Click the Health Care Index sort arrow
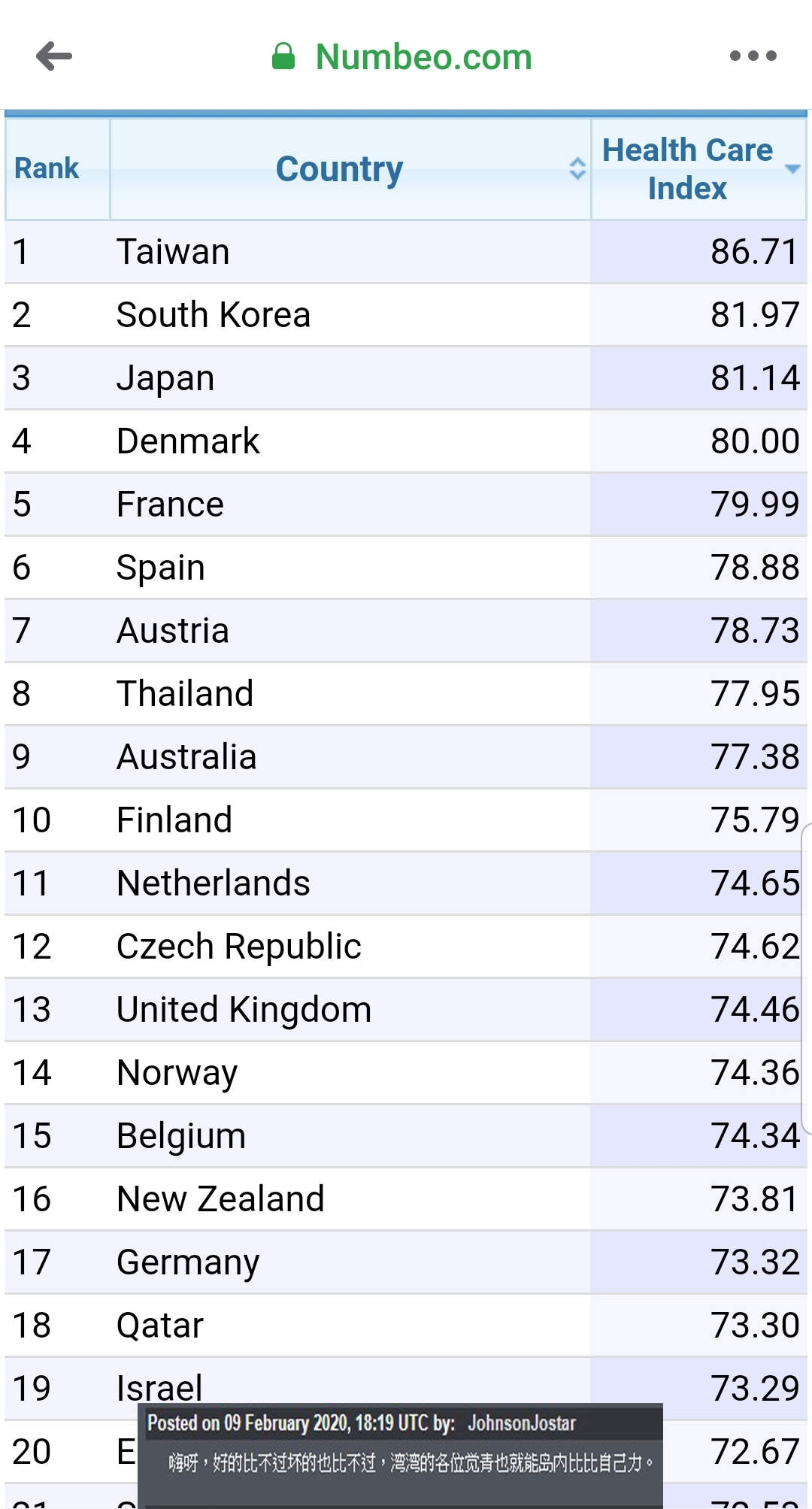Screen dimensions: 812x1509 click(792, 169)
